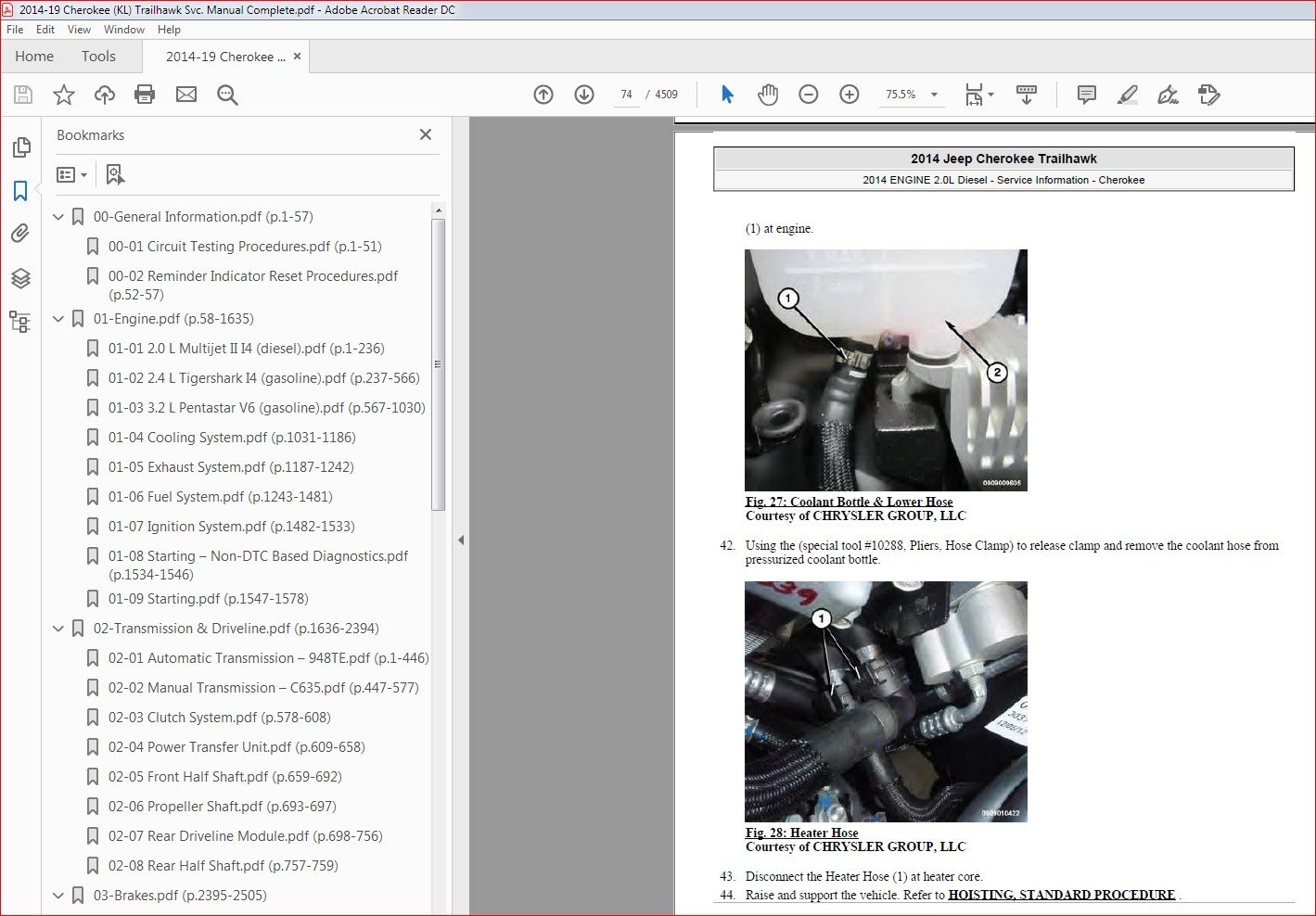The height and width of the screenshot is (916, 1316).
Task: Zoom in with the plus icon
Action: (x=850, y=95)
